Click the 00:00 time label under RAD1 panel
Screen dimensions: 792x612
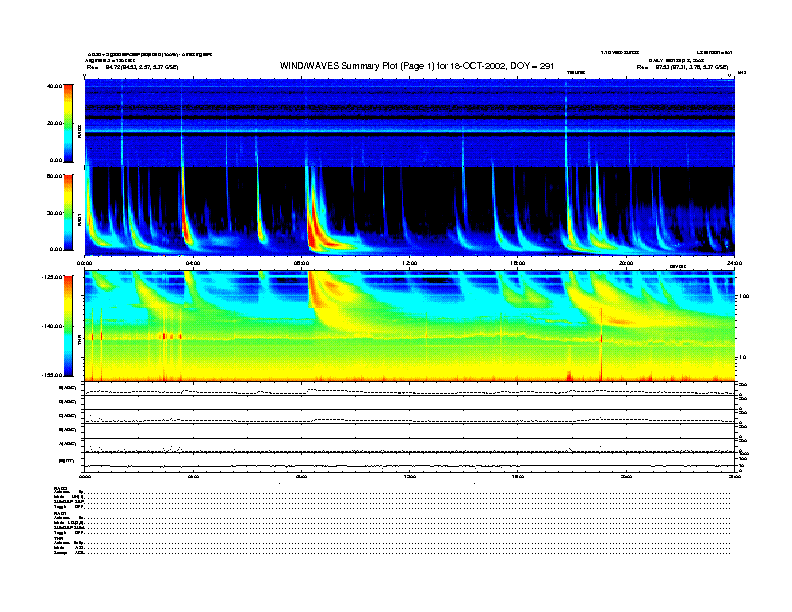tap(84, 263)
